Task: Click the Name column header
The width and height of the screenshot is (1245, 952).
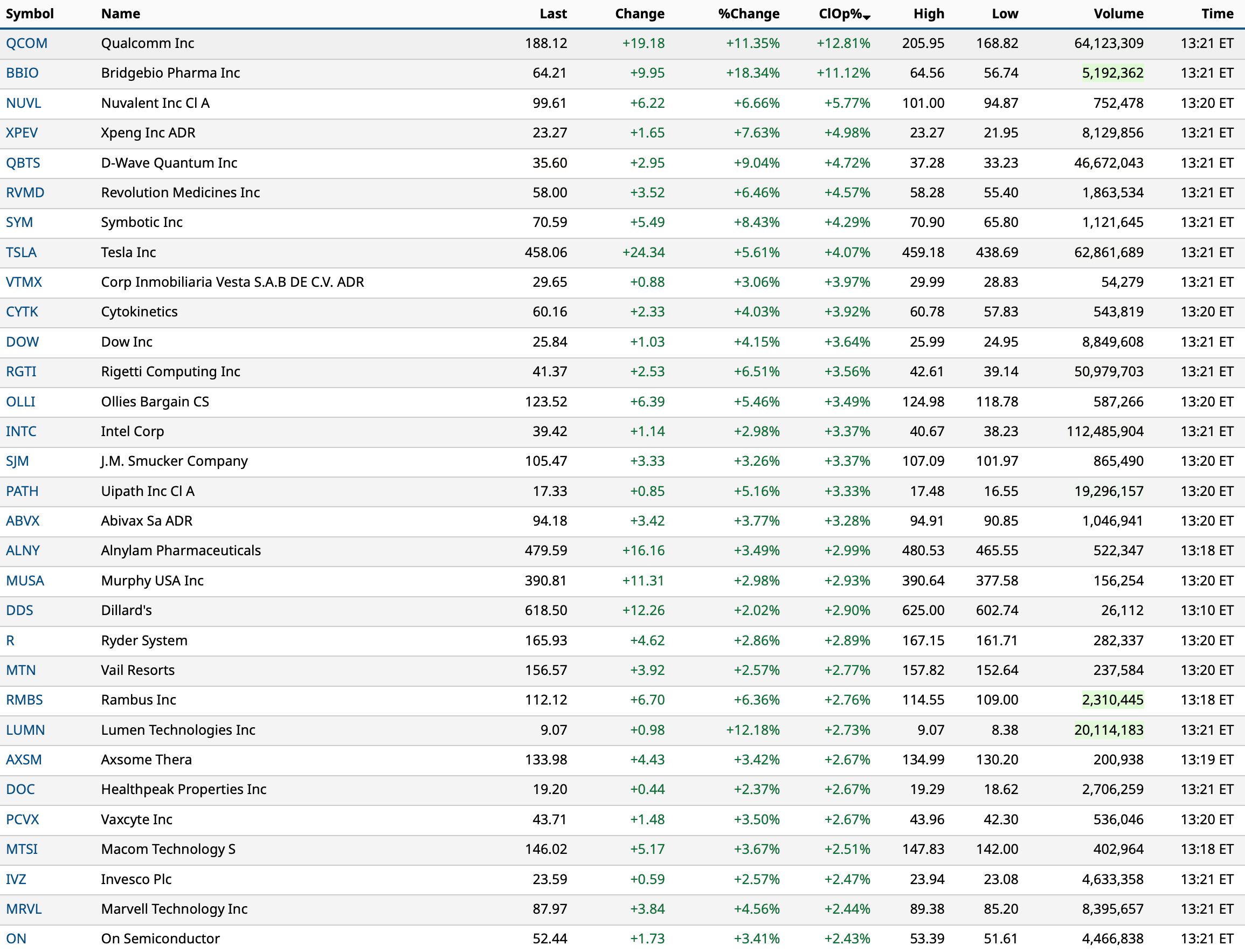Action: tap(121, 13)
